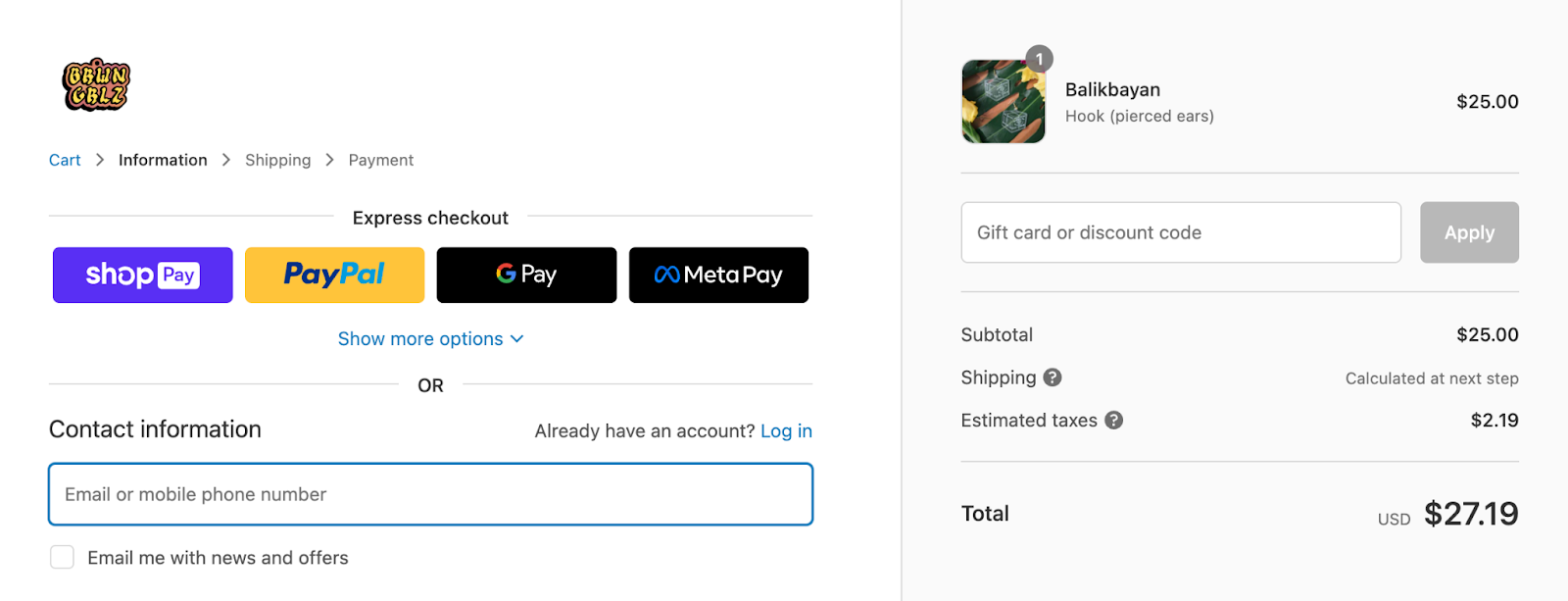The width and height of the screenshot is (1568, 601).
Task: Select the Meta Pay checkout button
Action: pyautogui.click(x=718, y=275)
